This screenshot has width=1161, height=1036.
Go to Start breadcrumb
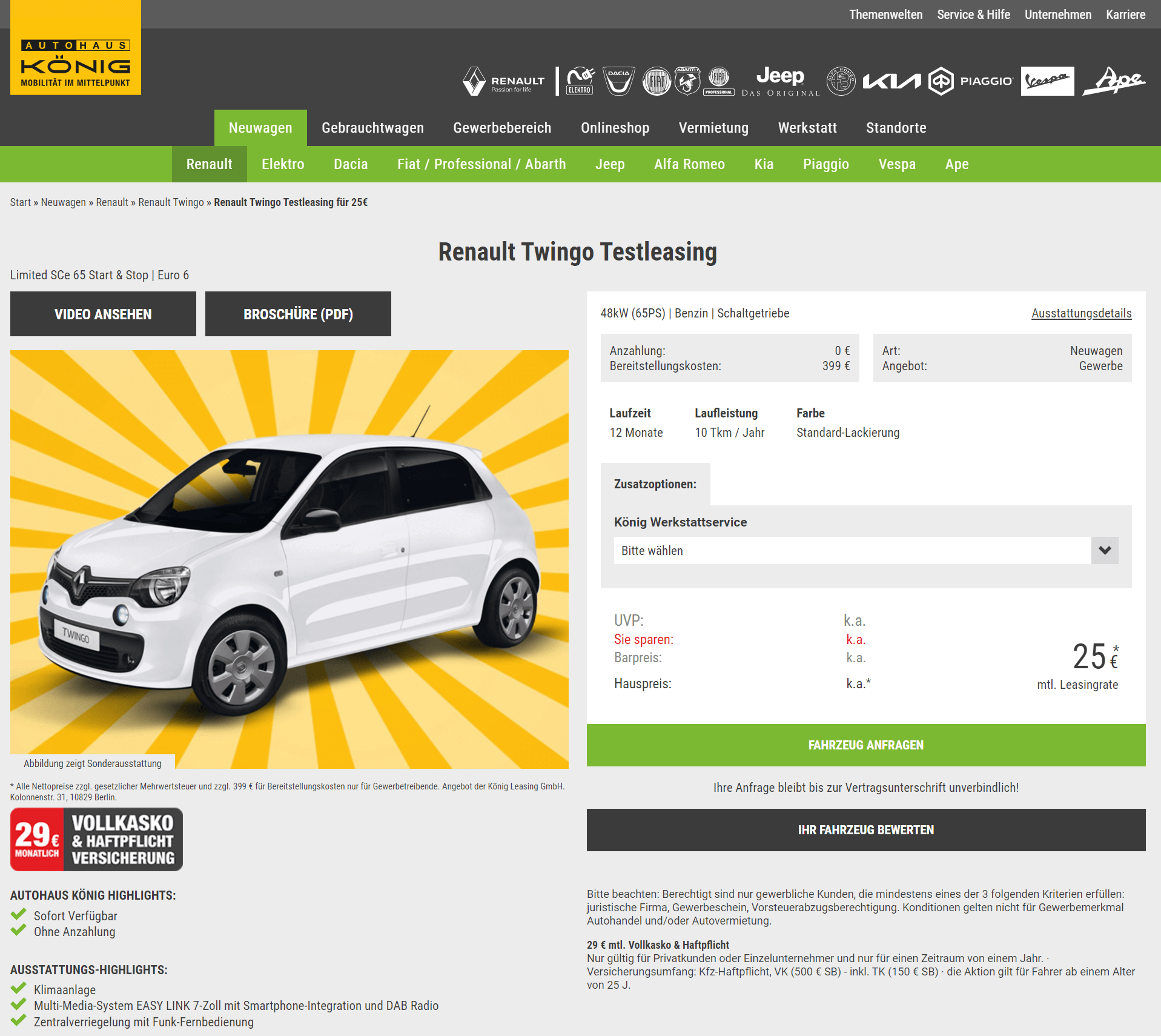coord(20,202)
